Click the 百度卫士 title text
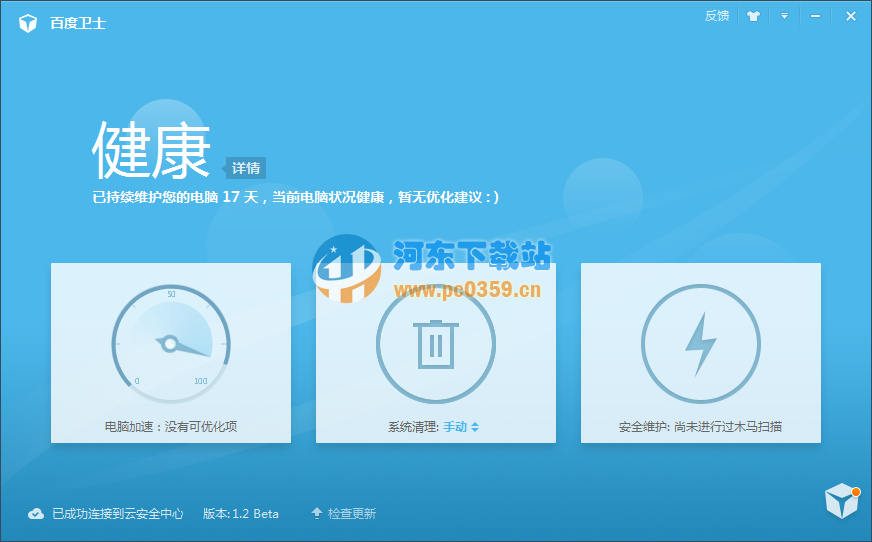The image size is (872, 542). 78,23
